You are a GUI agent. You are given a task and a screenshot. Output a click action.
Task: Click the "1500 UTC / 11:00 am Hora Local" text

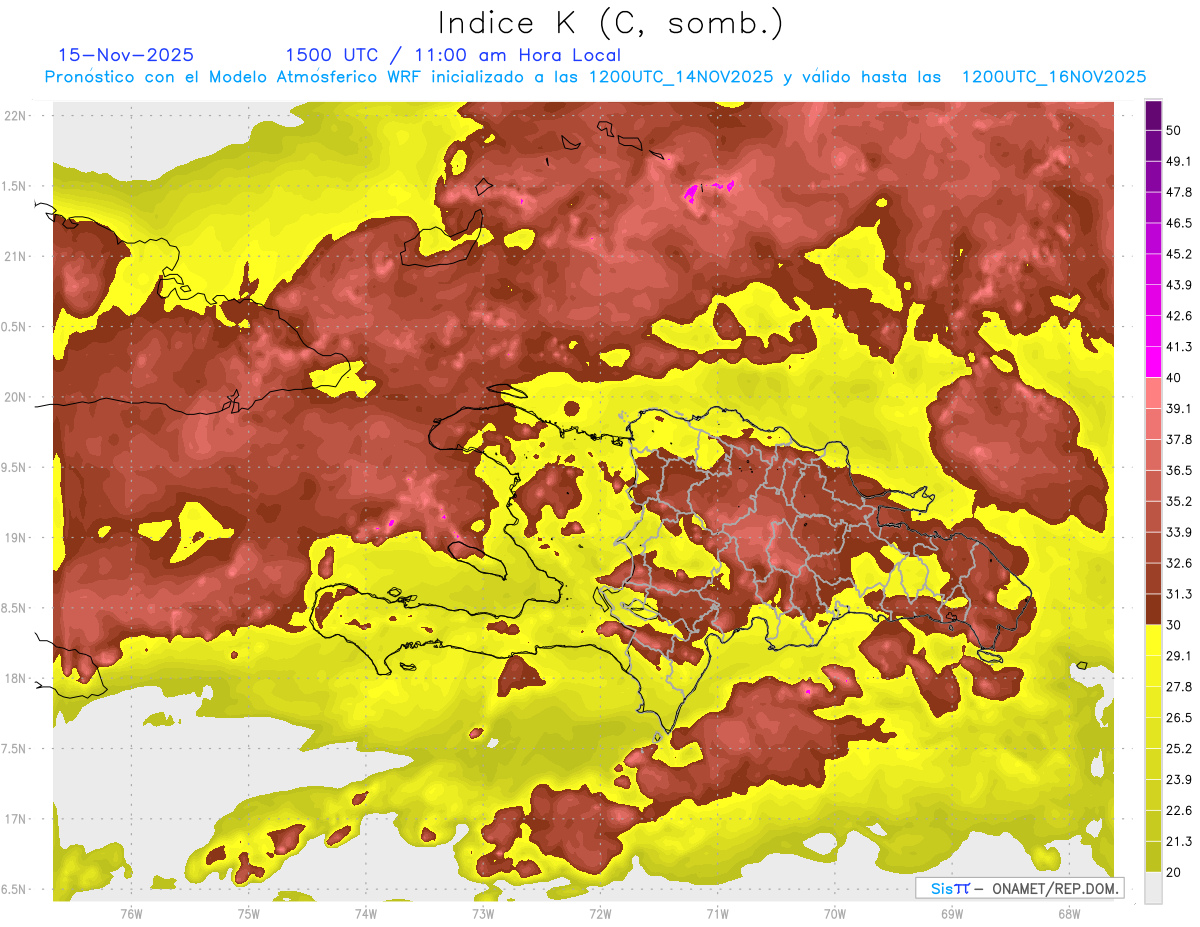coord(453,55)
